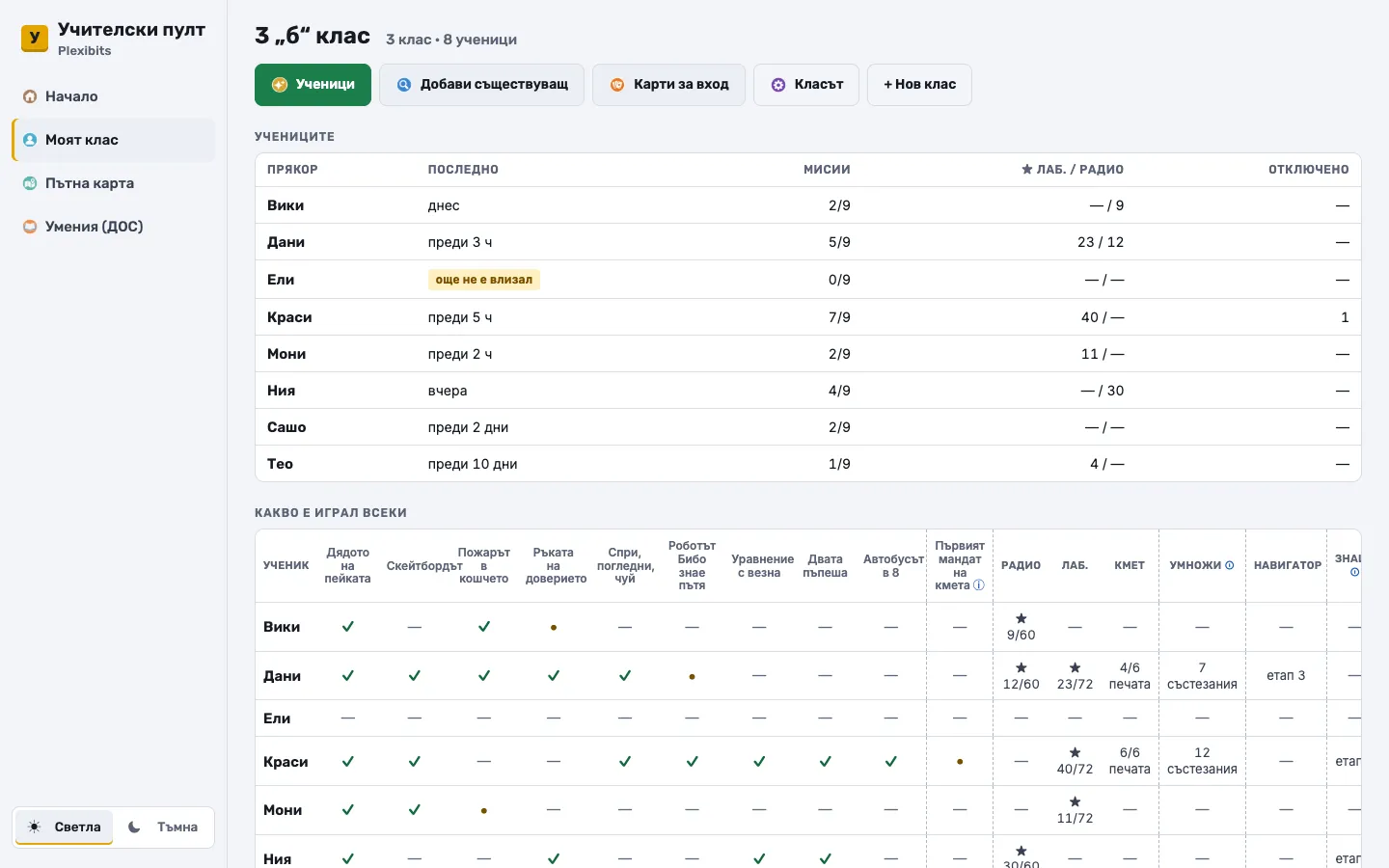1389x868 pixels.
Task: Open the Класът tab
Action: pyautogui.click(x=806, y=85)
